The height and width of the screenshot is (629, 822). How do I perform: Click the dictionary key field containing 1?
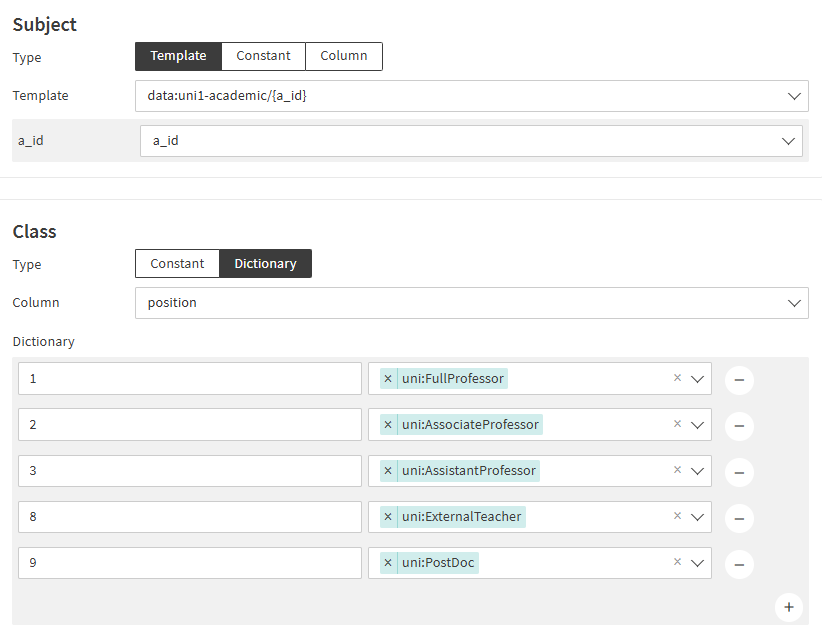(x=190, y=379)
